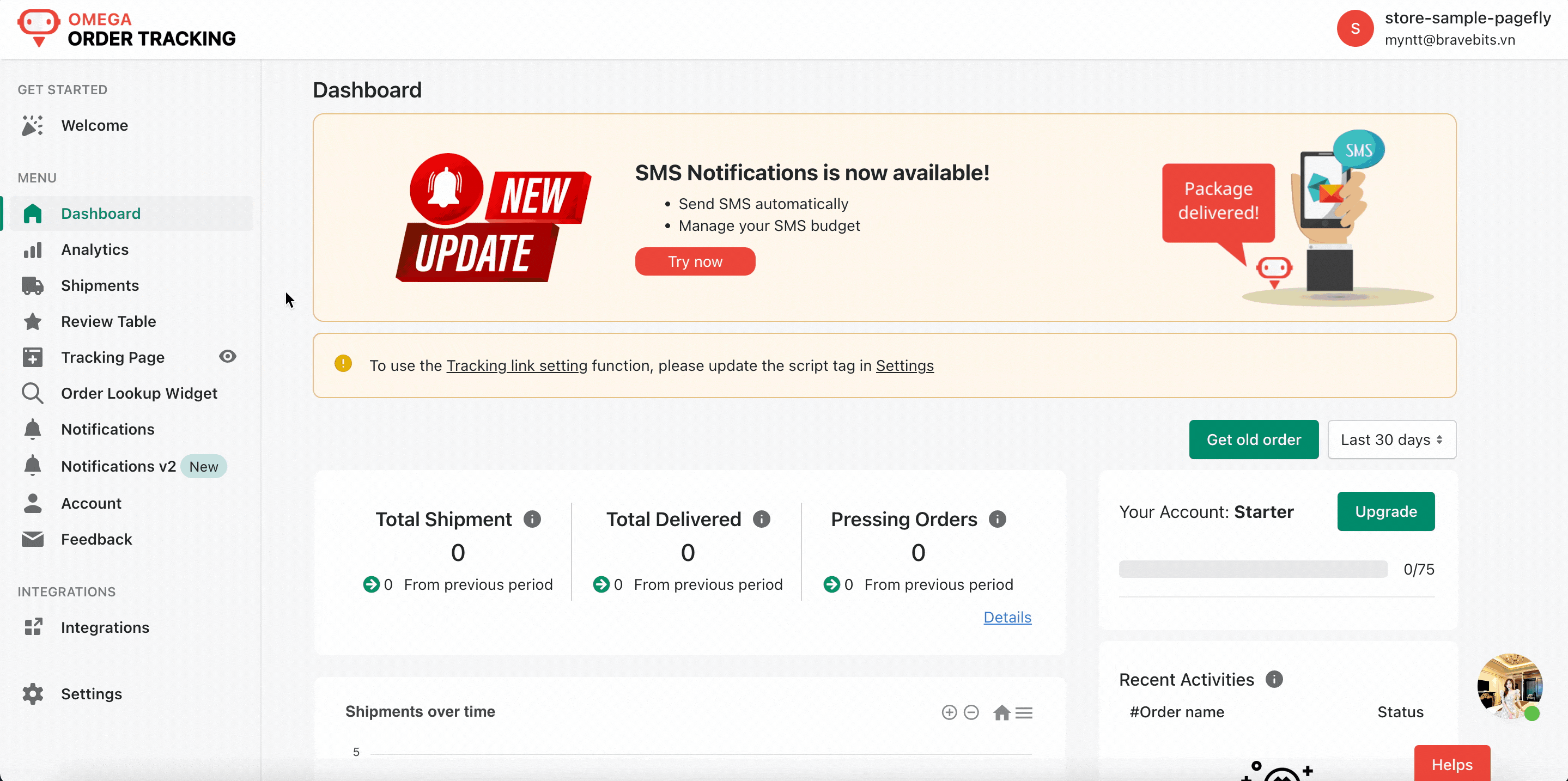Toggle Tracking Page preview eye icon
Viewport: 1568px width, 781px height.
tap(228, 356)
